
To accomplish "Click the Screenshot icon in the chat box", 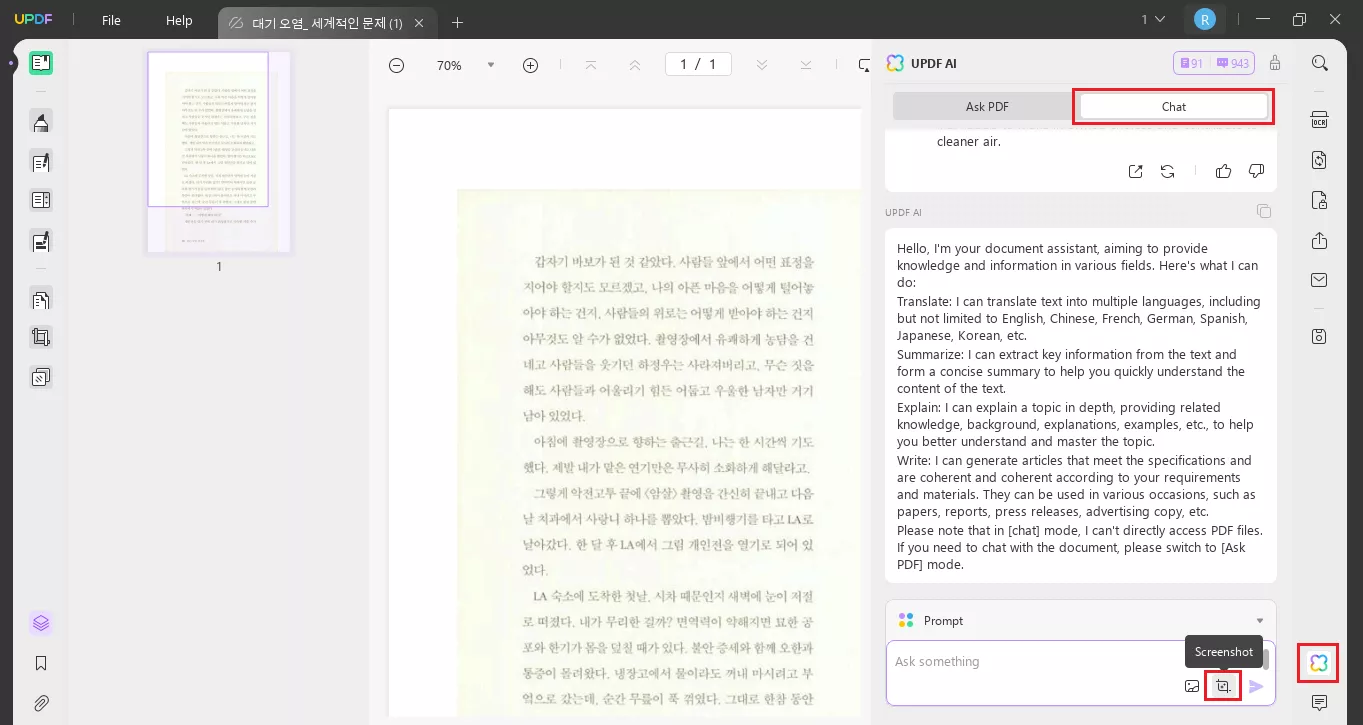I will [1222, 686].
